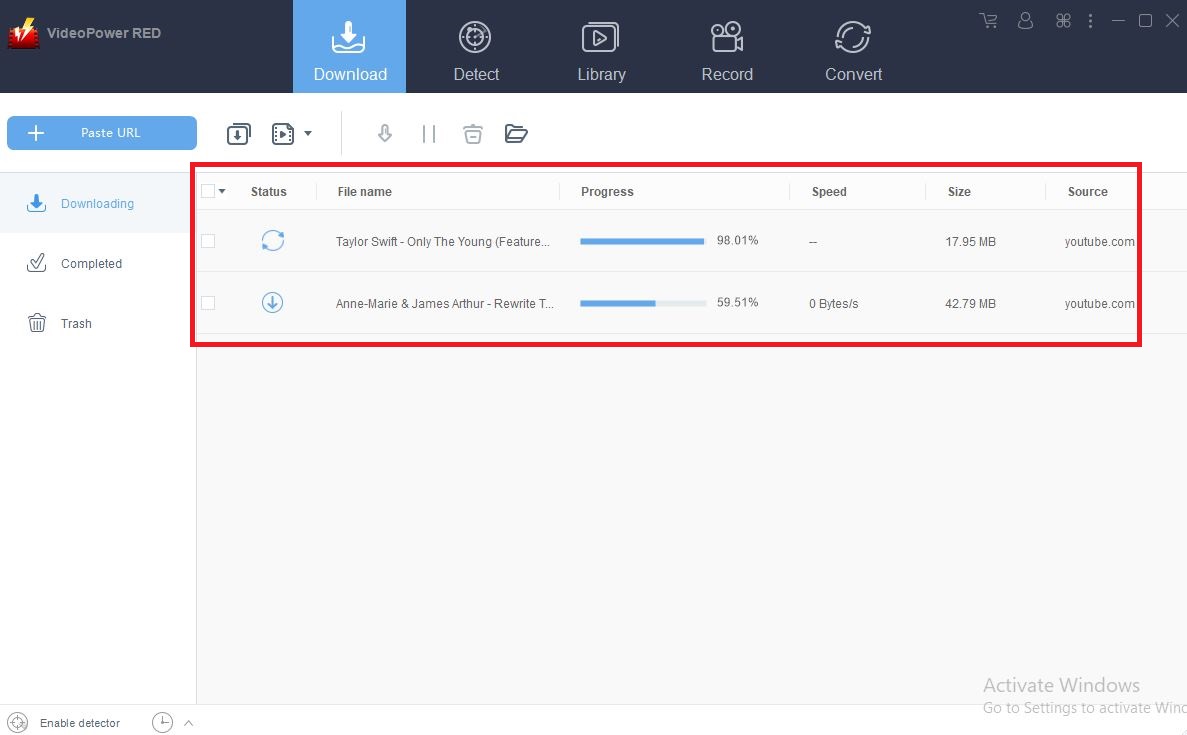The height and width of the screenshot is (735, 1187).
Task: Select the file name 'Taylor Swift - Only The Young'
Action: 443,241
